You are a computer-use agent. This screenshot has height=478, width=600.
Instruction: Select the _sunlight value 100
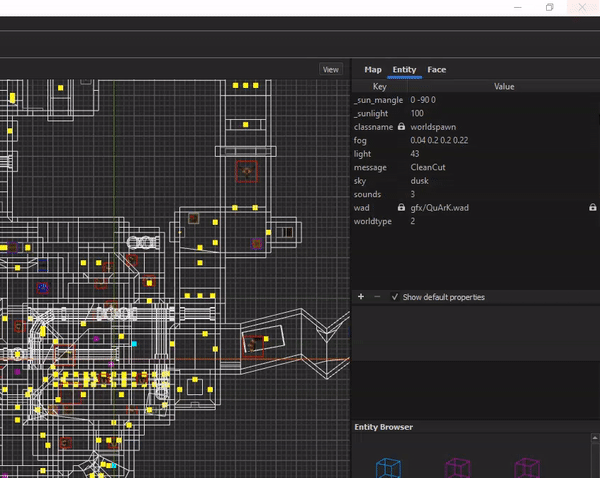coord(417,113)
